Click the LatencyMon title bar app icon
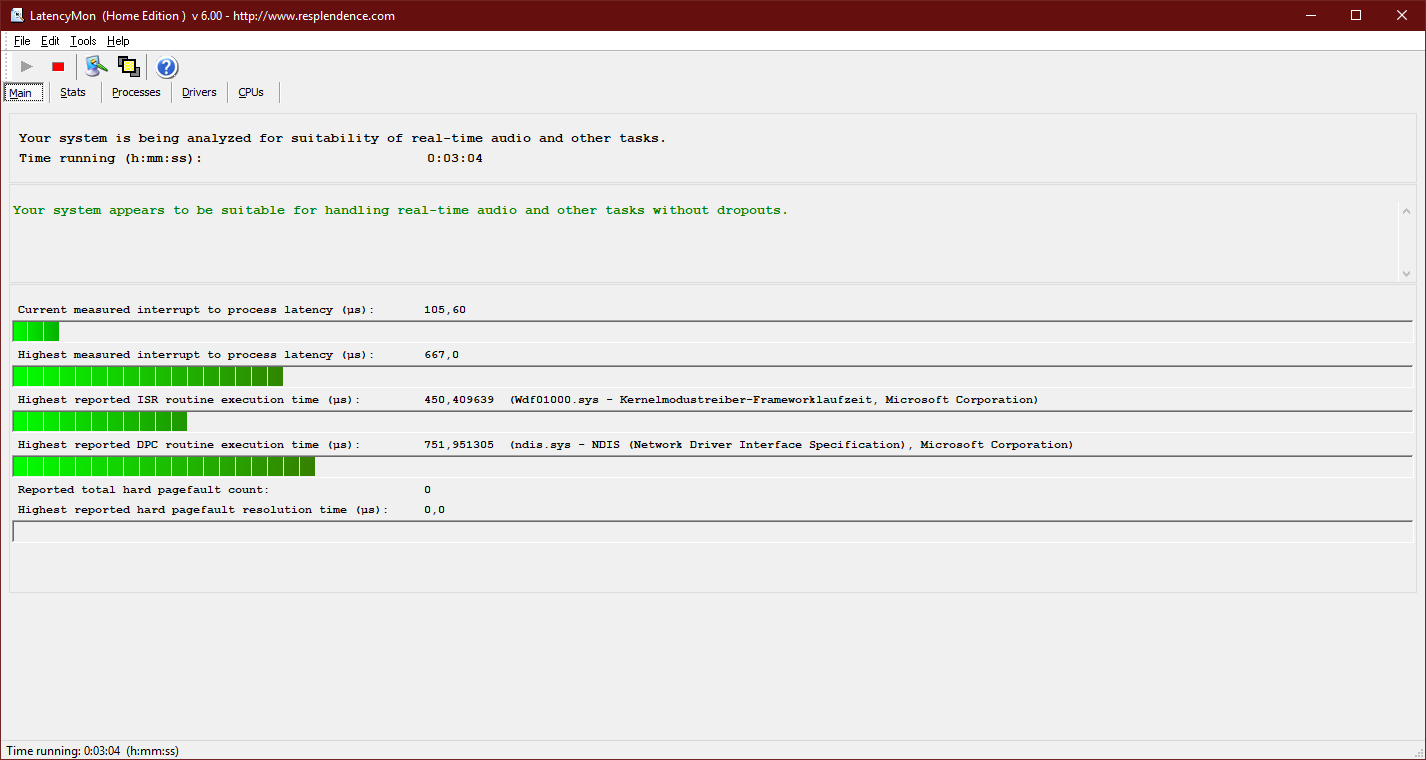 pyautogui.click(x=17, y=15)
